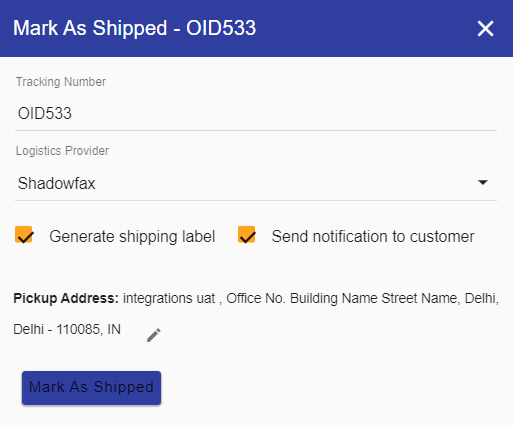Click the Logistics Provider field label

(x=62, y=151)
